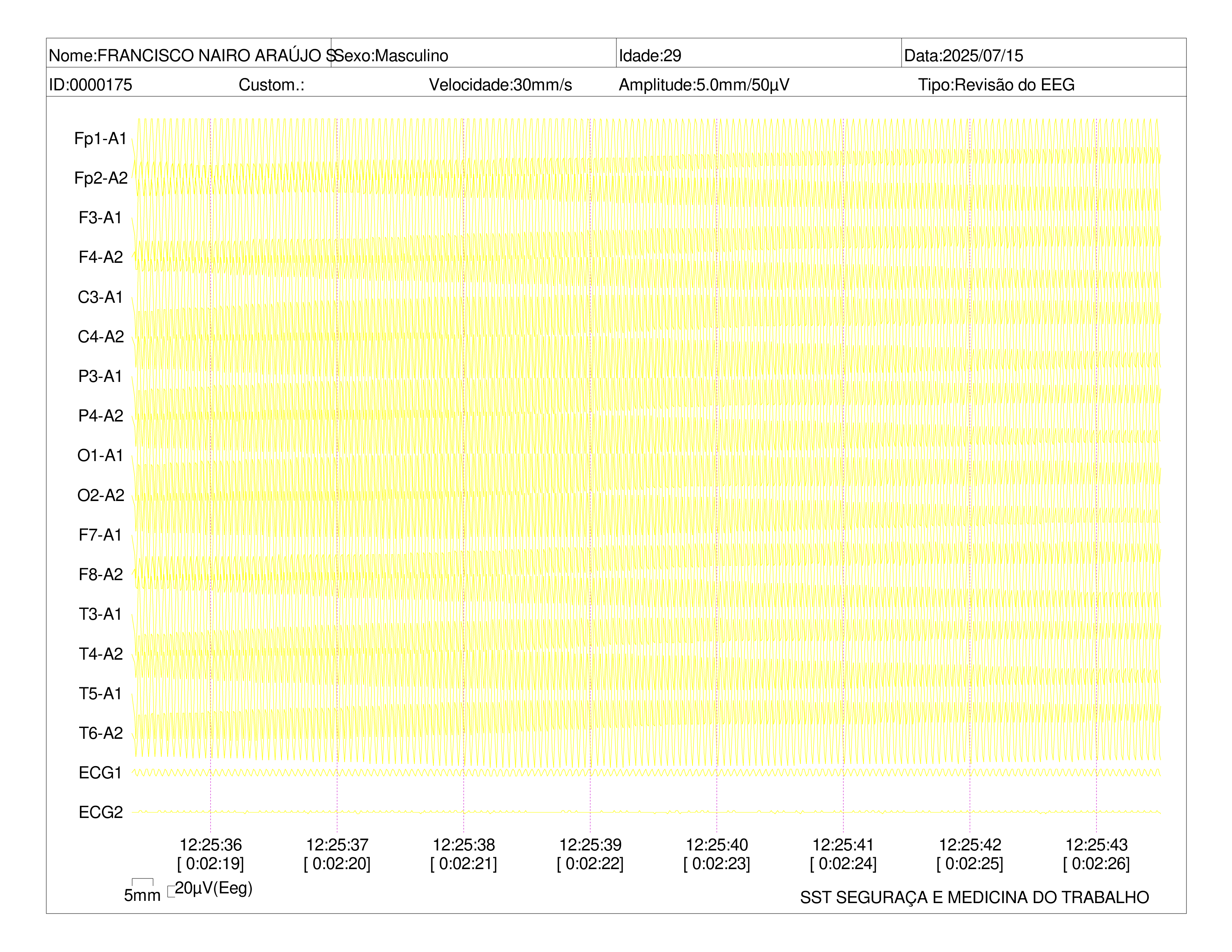Click the 12:25:37 time marker label

[x=337, y=845]
